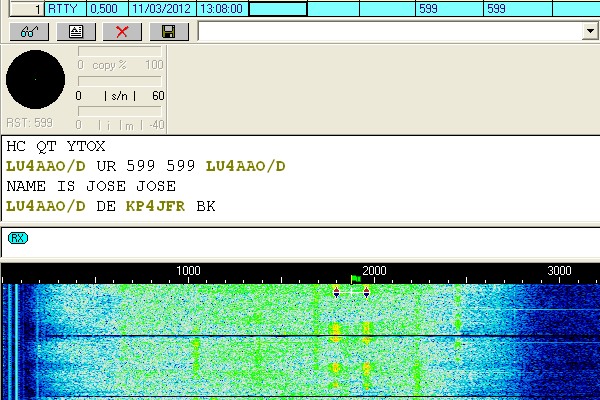Click the copy % meter bar
This screenshot has height=400, width=600.
120,52
